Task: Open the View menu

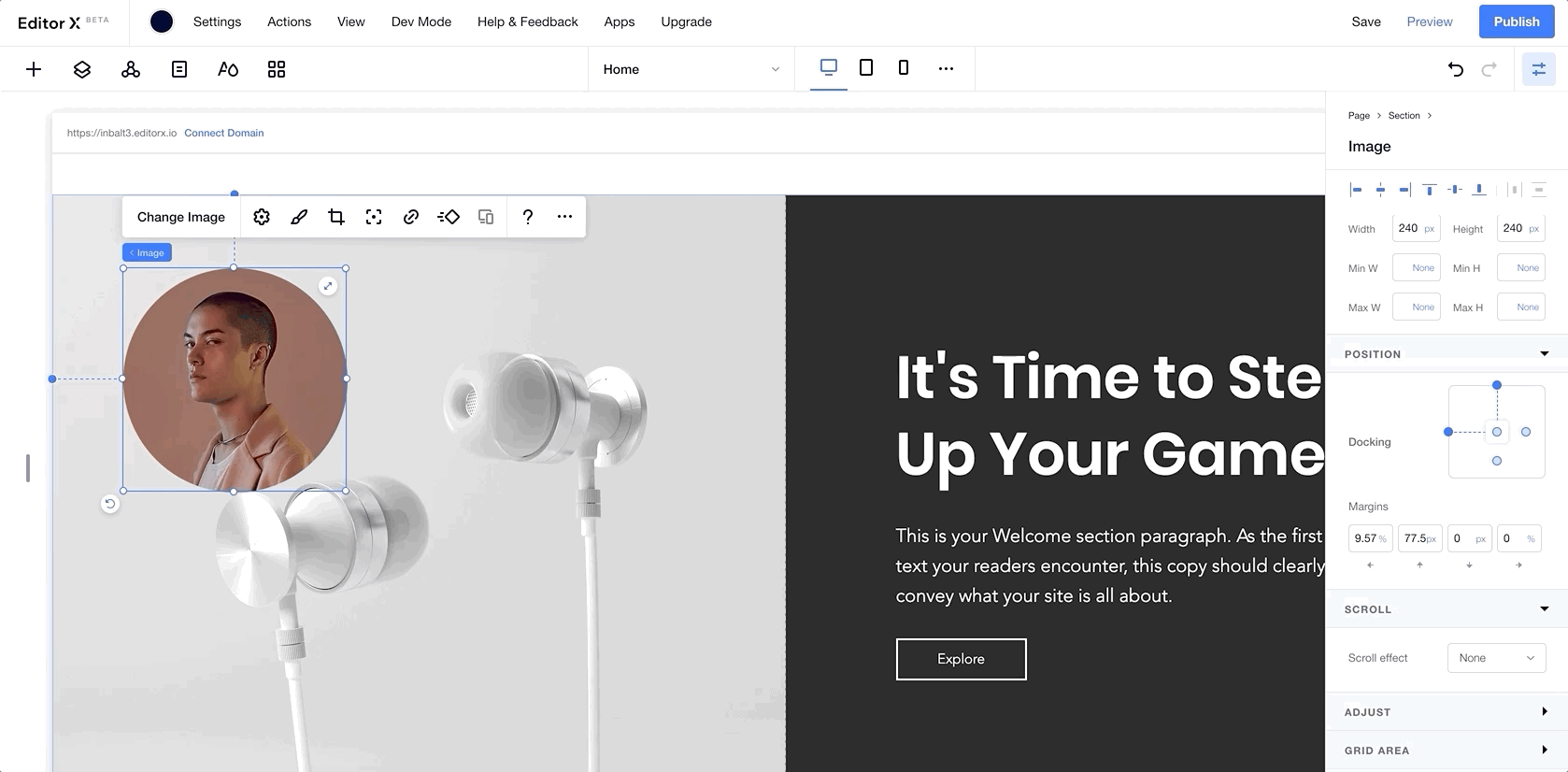Action: tap(350, 21)
